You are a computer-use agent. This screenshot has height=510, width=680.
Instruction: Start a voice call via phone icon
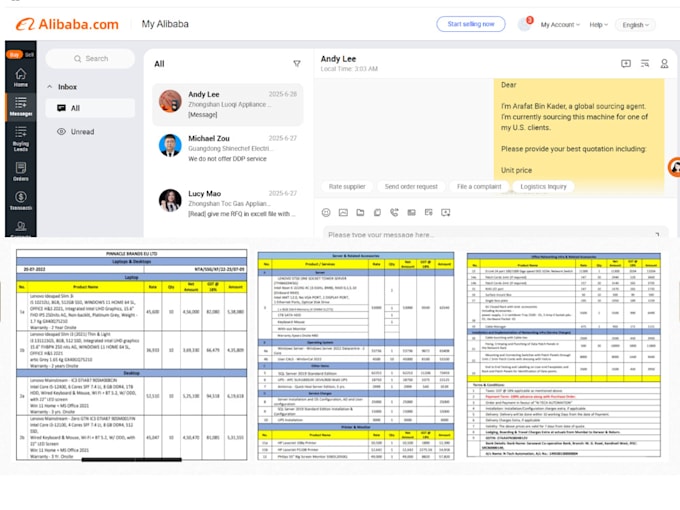(x=394, y=212)
